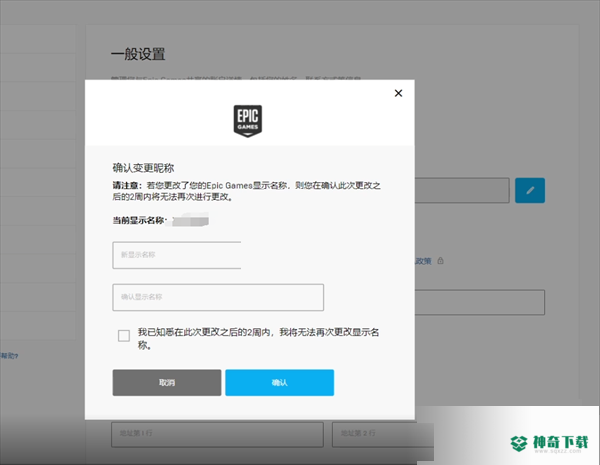Click the confirm display name field
Viewport: 600px width, 465px height.
point(218,297)
